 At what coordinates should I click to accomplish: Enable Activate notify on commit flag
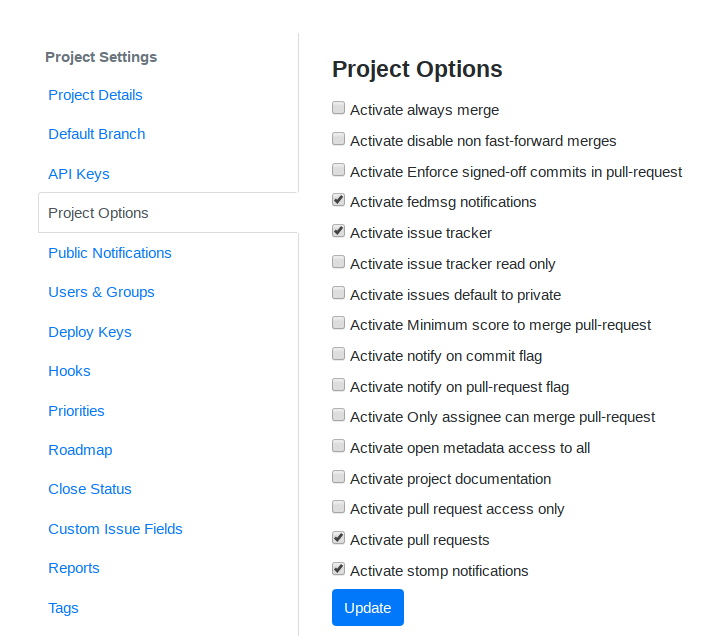(x=338, y=354)
